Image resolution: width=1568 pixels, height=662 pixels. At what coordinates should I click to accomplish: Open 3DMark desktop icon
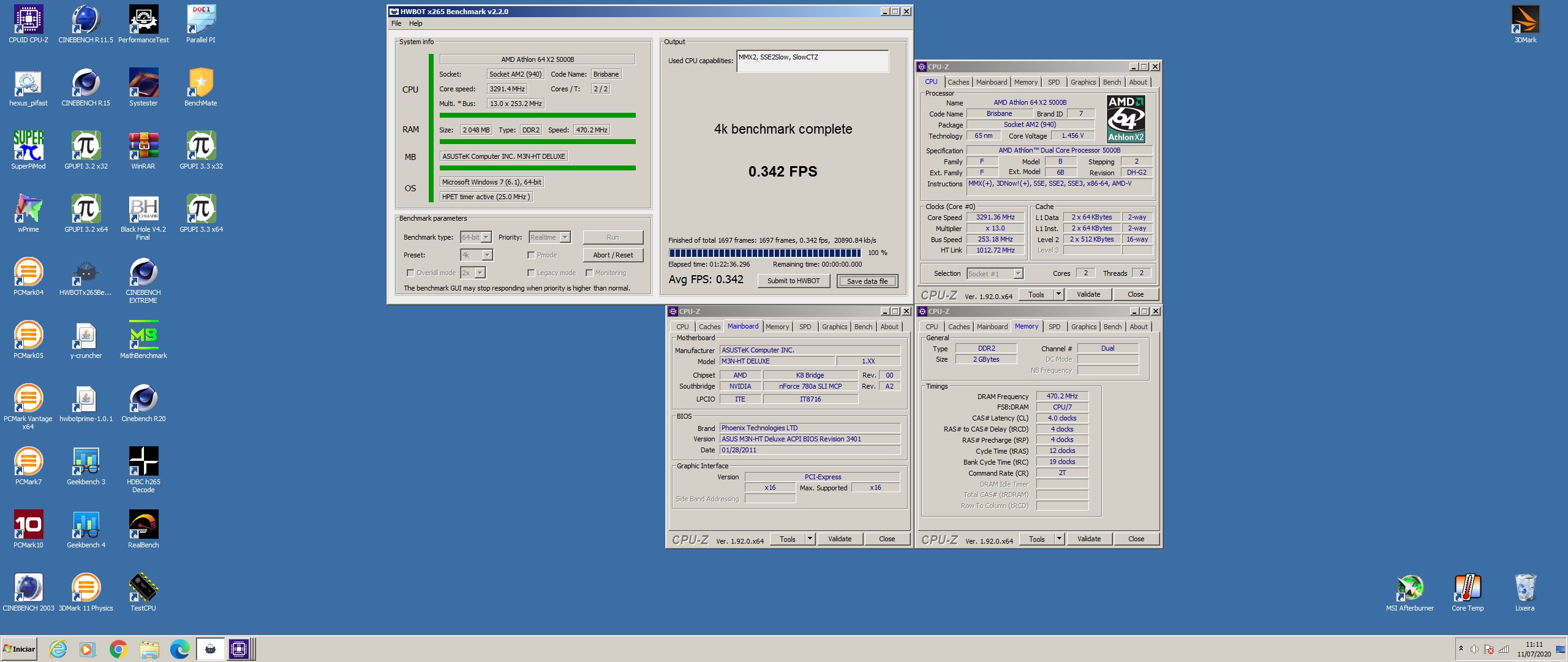pyautogui.click(x=1525, y=24)
